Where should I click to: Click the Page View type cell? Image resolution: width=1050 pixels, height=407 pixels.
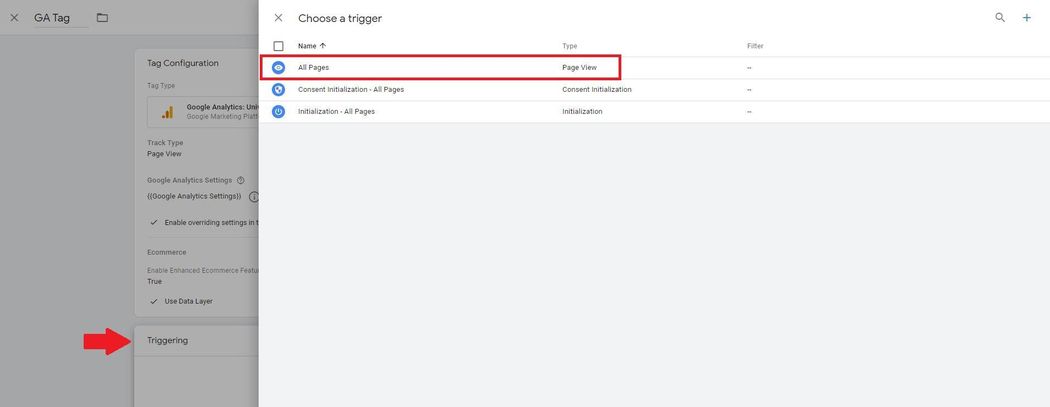click(579, 68)
